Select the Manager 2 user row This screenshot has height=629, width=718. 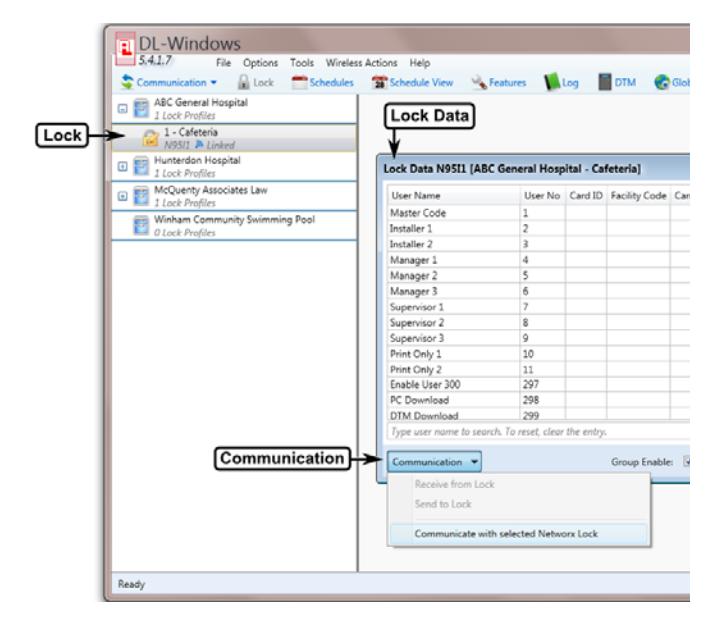(538, 276)
